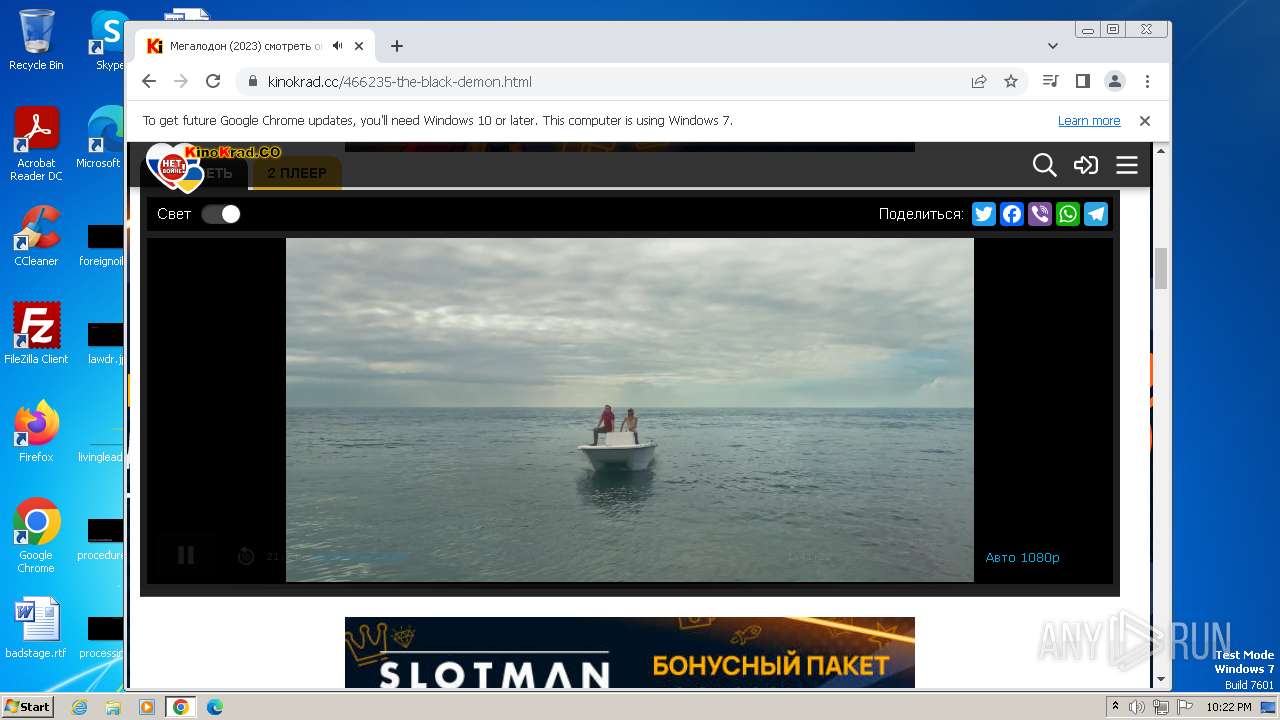Click the network tray icon
Image resolution: width=1280 pixels, height=720 pixels.
point(1161,707)
